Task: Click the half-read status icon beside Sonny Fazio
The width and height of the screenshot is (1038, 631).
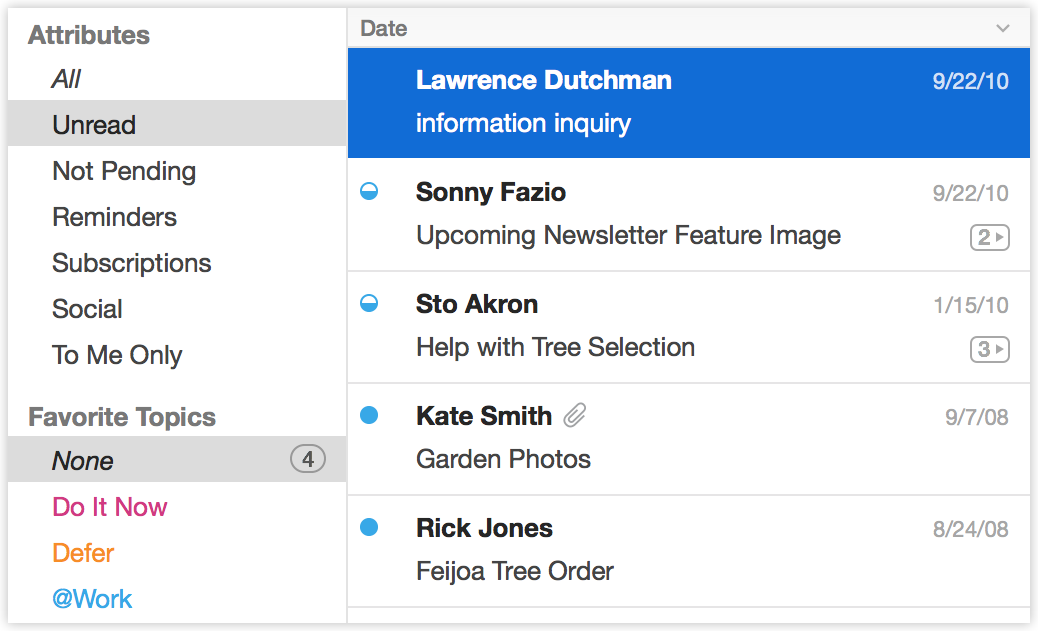Action: click(x=369, y=191)
